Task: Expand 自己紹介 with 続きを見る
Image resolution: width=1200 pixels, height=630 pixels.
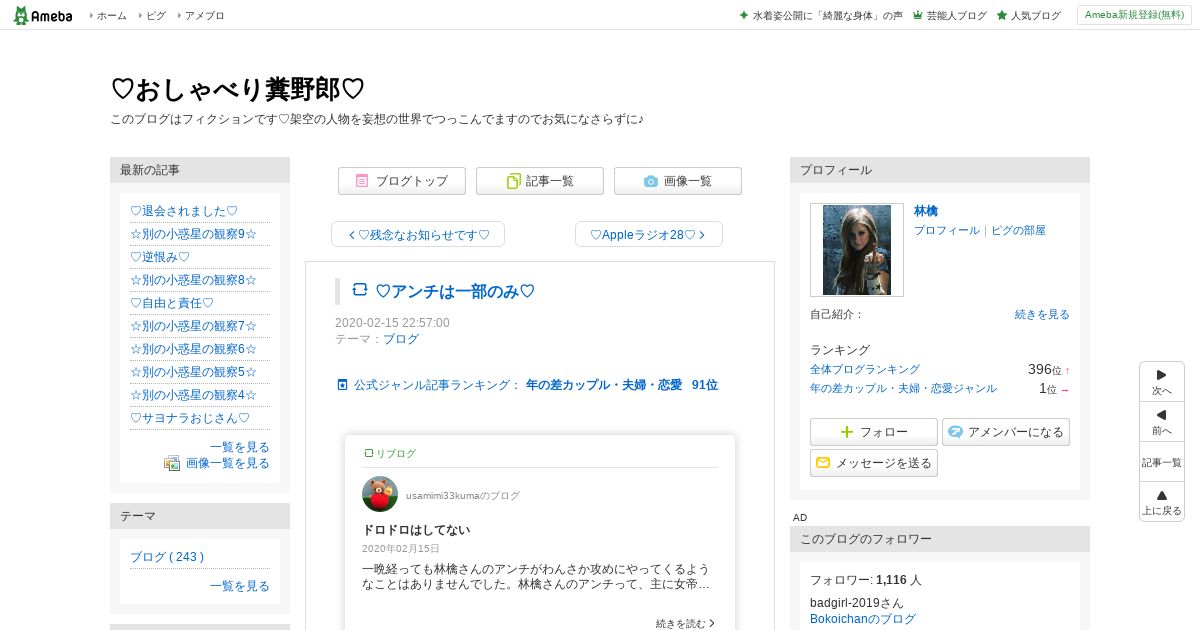Action: tap(1042, 314)
